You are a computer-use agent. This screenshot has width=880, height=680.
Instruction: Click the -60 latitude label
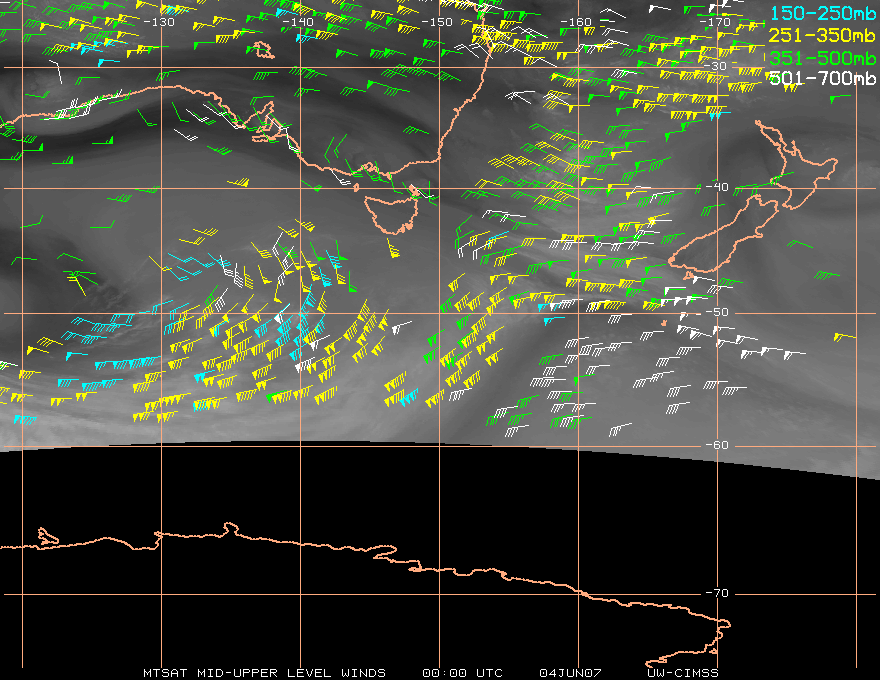pos(717,445)
